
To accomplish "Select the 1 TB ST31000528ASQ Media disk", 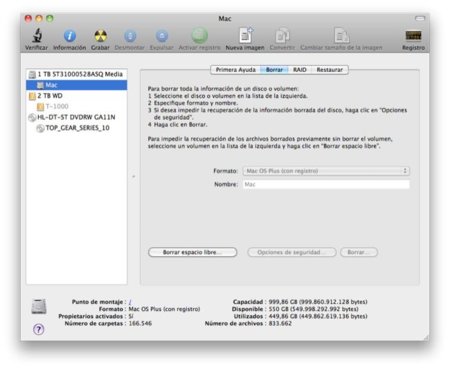I will (76, 74).
